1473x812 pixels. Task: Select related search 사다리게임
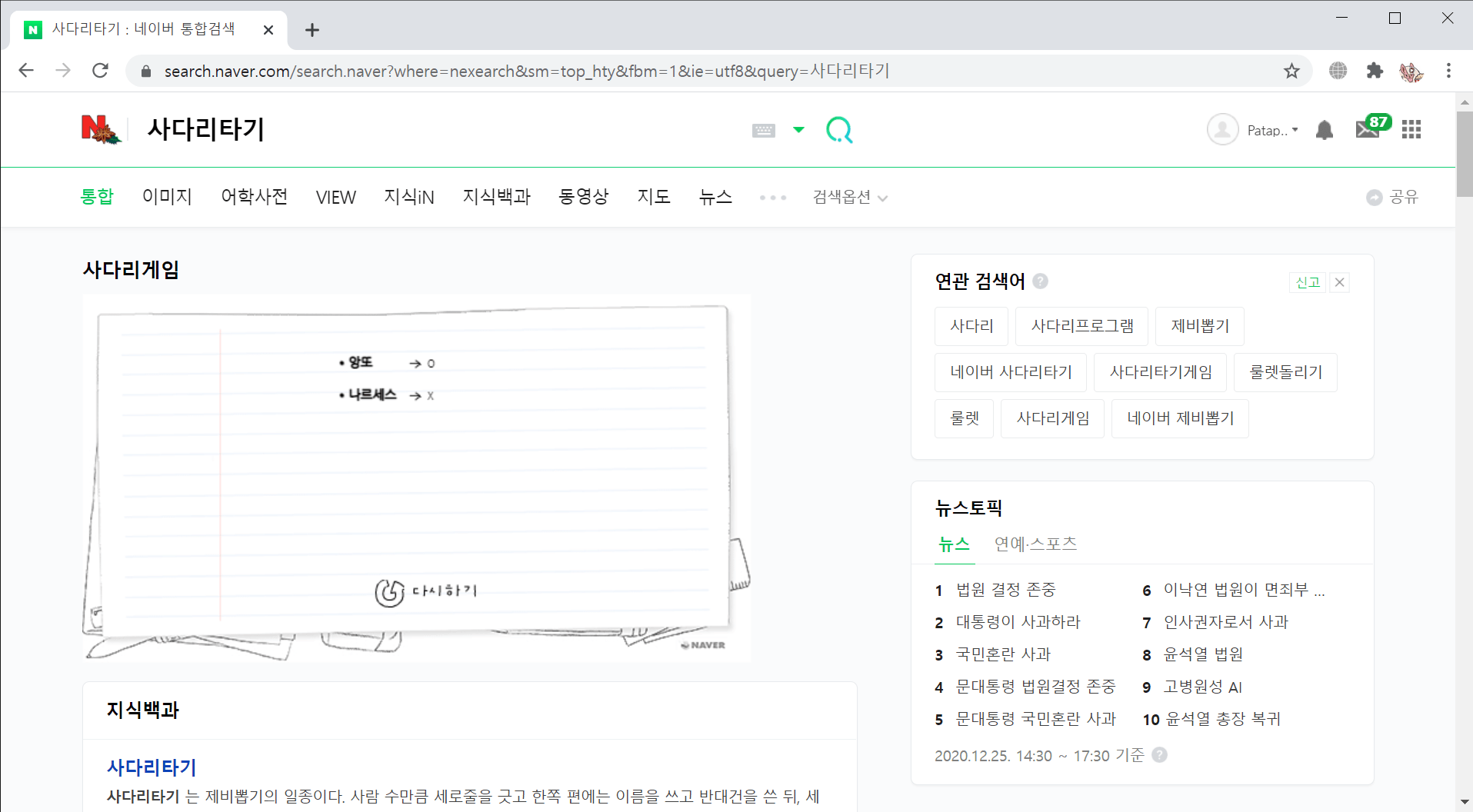click(1053, 418)
